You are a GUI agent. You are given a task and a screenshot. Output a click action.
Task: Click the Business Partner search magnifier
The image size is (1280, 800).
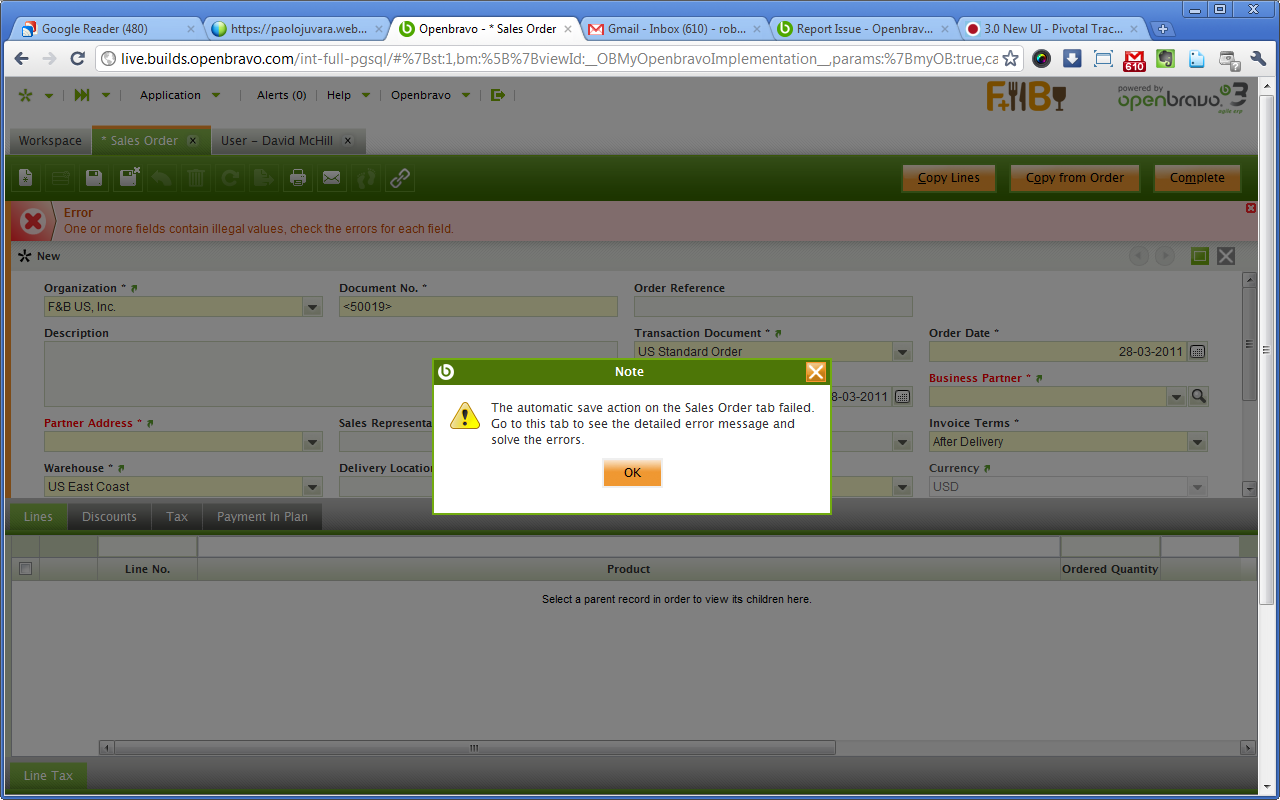point(1198,397)
